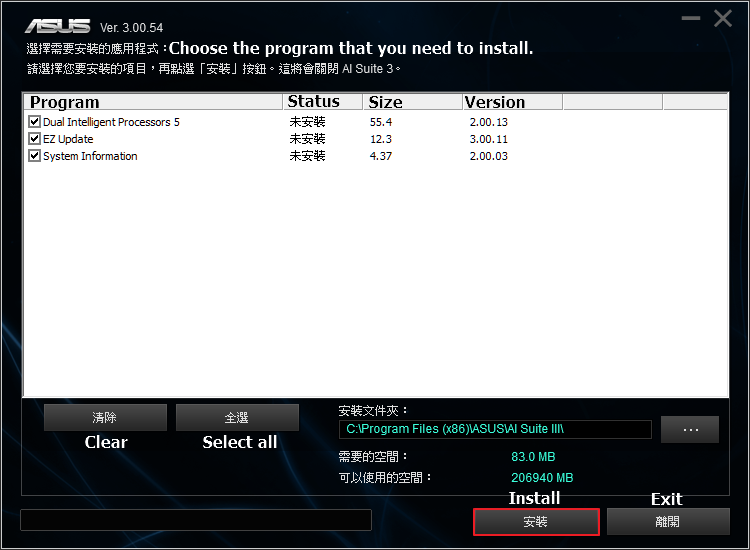Click the 離開 (Exit) button
Viewport: 750px width, 550px height.
(668, 522)
